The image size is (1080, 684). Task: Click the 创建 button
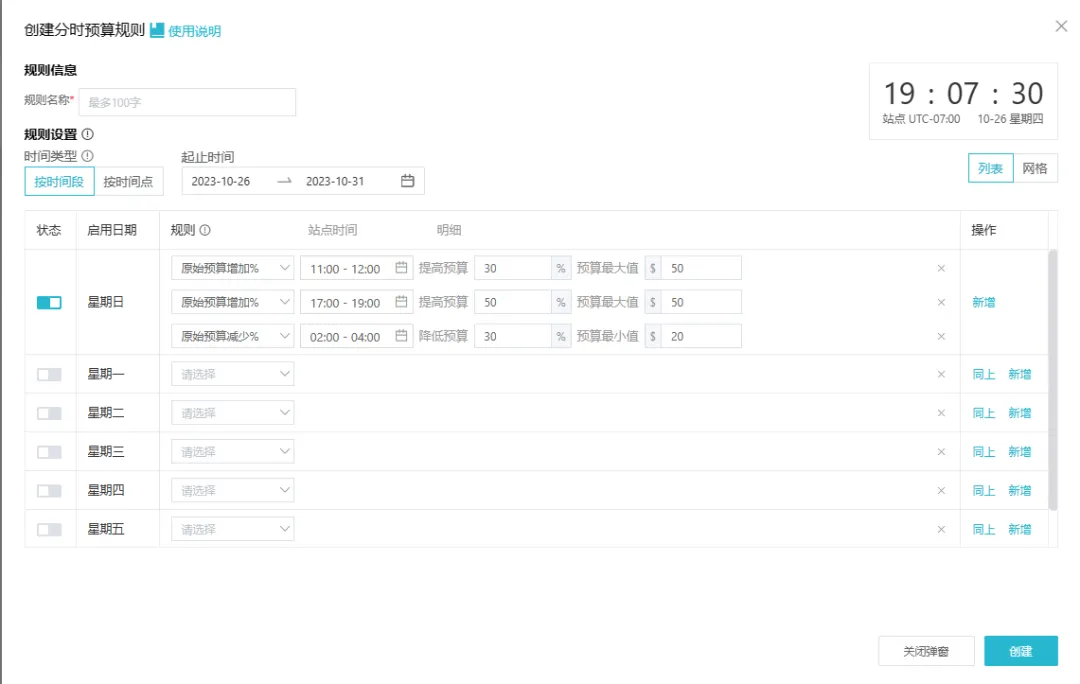pyautogui.click(x=1021, y=651)
